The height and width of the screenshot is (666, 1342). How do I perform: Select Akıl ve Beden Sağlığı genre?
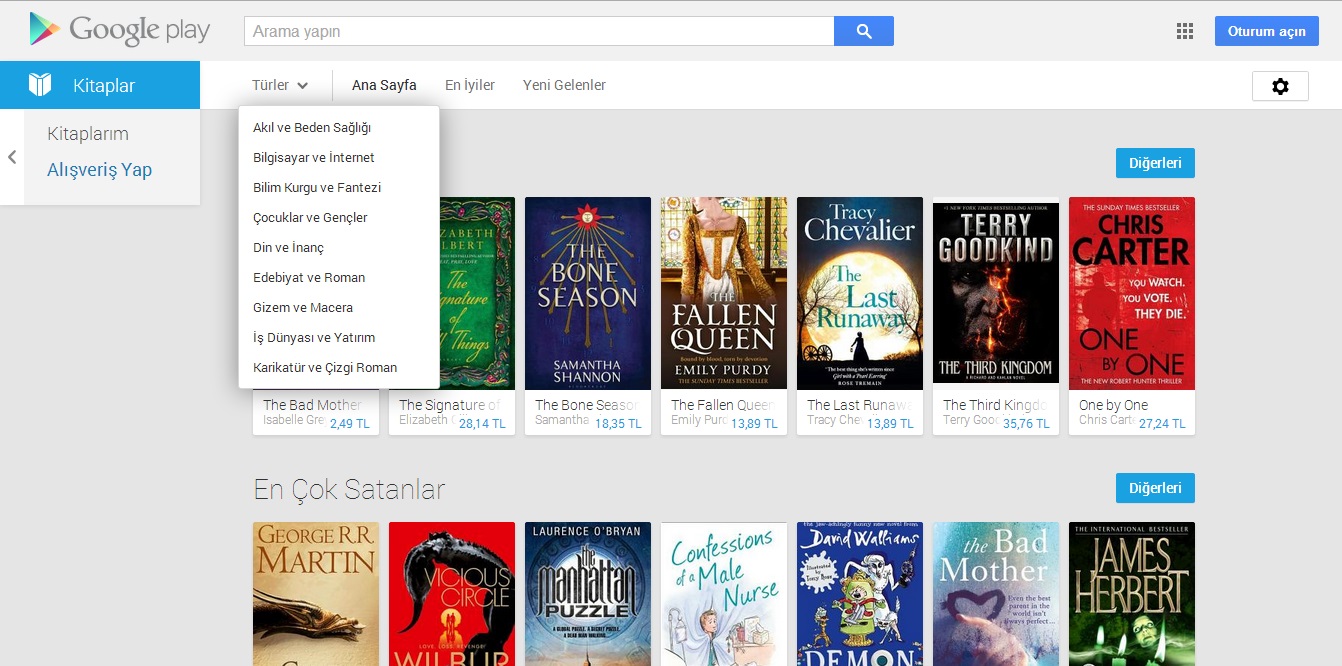coord(339,128)
